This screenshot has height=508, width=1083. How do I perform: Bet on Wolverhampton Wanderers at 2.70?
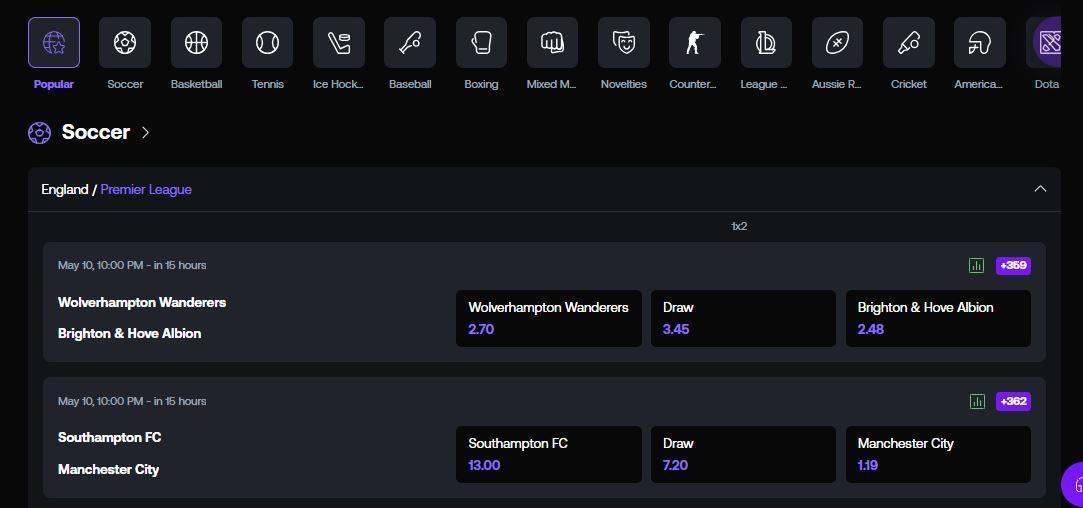coord(548,318)
